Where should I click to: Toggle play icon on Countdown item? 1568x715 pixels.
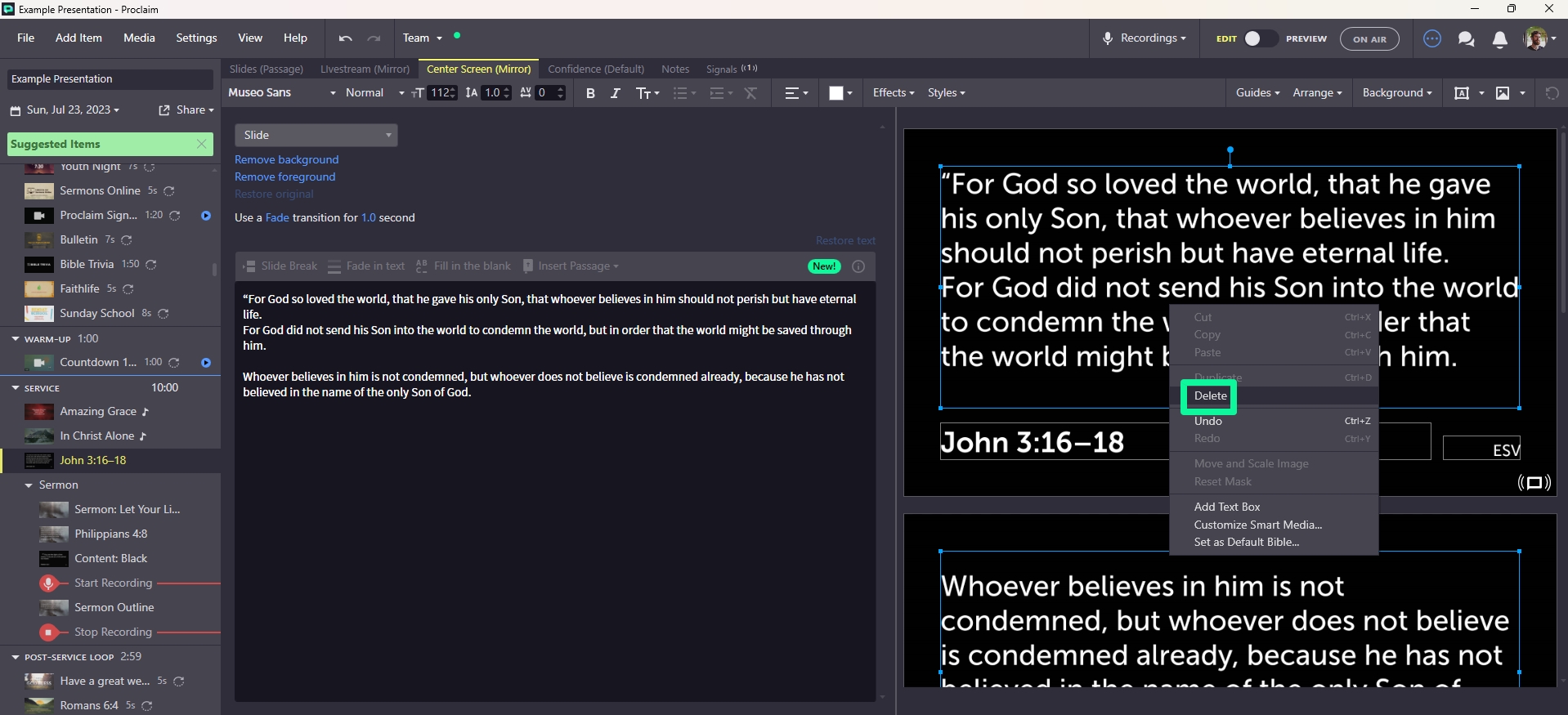coord(206,363)
